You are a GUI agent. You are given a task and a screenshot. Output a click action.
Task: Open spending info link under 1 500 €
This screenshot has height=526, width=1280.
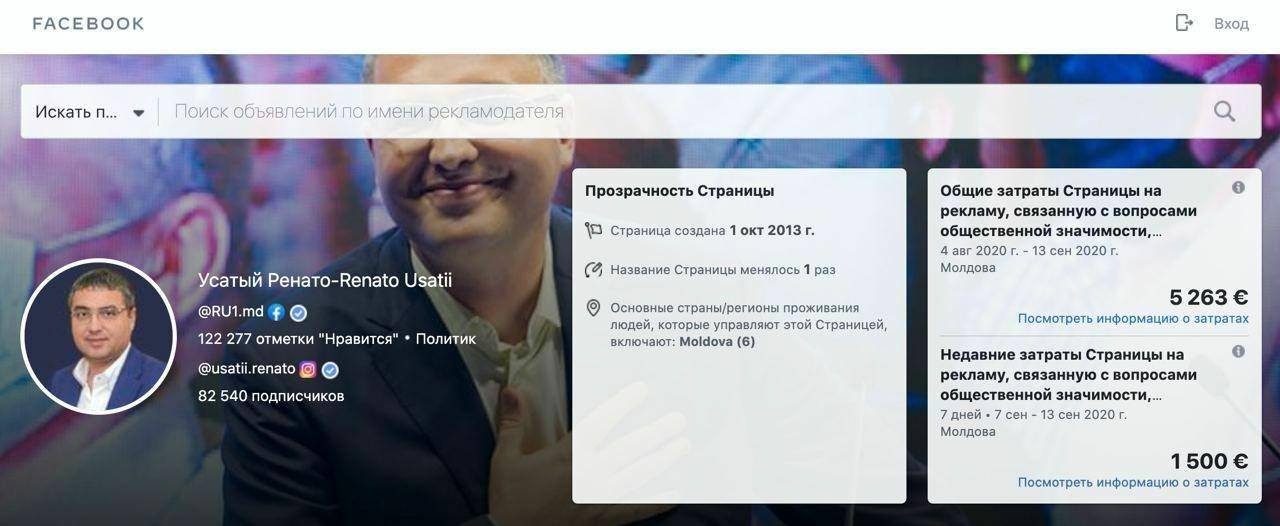click(x=1133, y=482)
